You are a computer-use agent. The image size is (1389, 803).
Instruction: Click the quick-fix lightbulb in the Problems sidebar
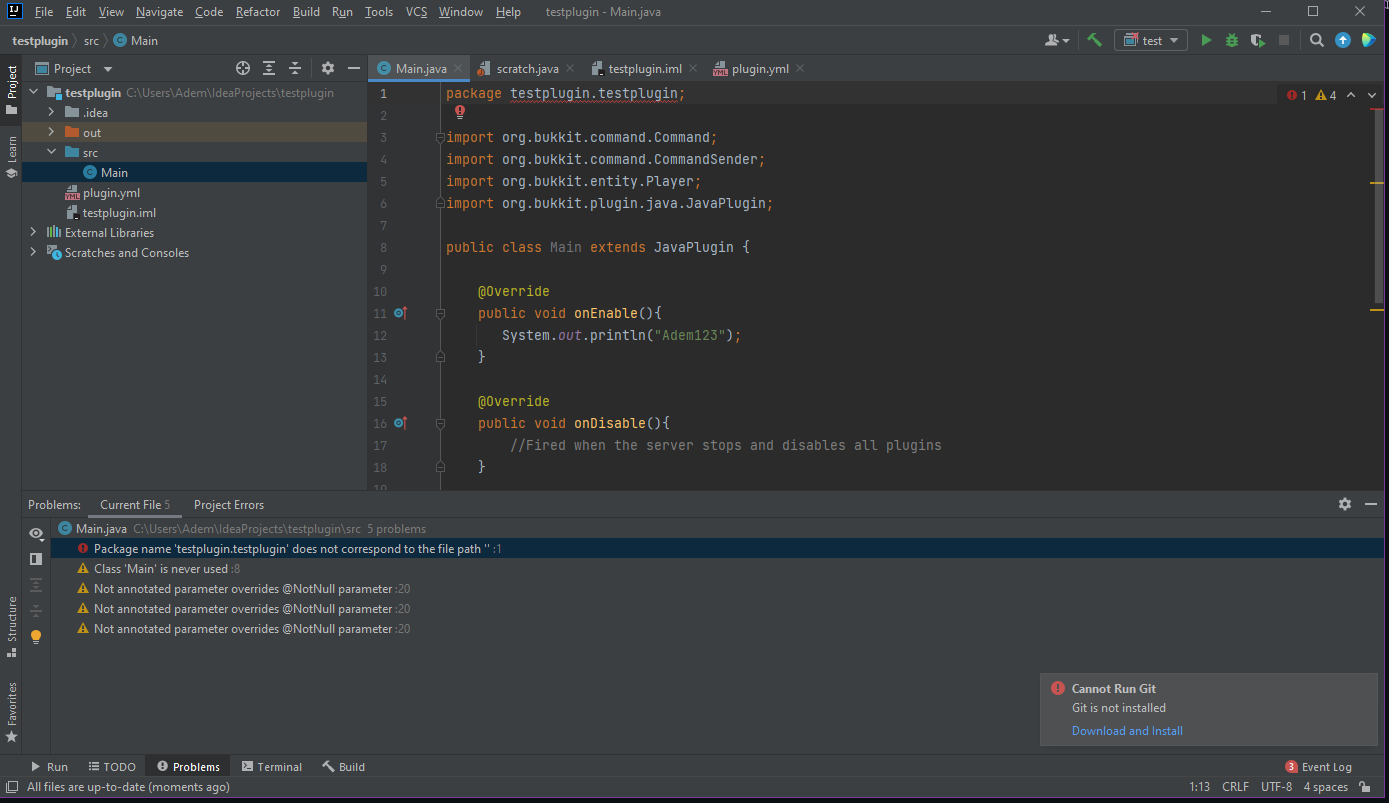[36, 636]
